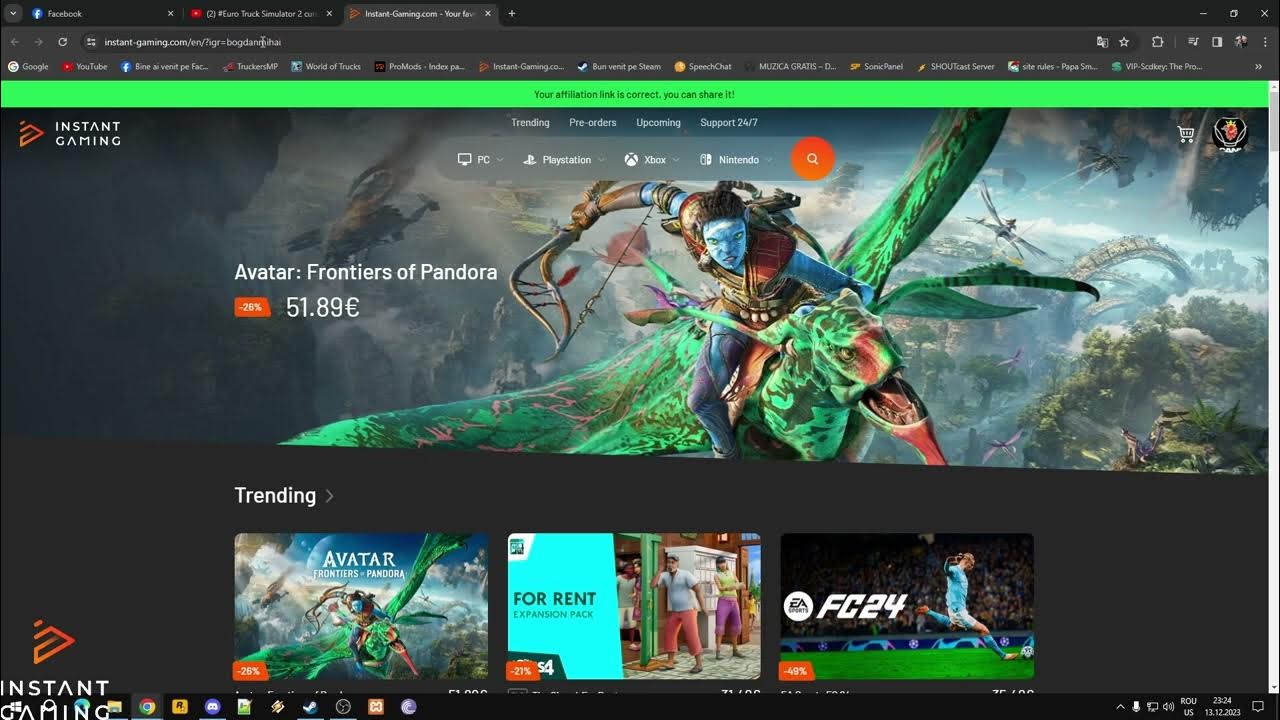1280x720 pixels.
Task: Open Chrome in the taskbar
Action: click(147, 706)
